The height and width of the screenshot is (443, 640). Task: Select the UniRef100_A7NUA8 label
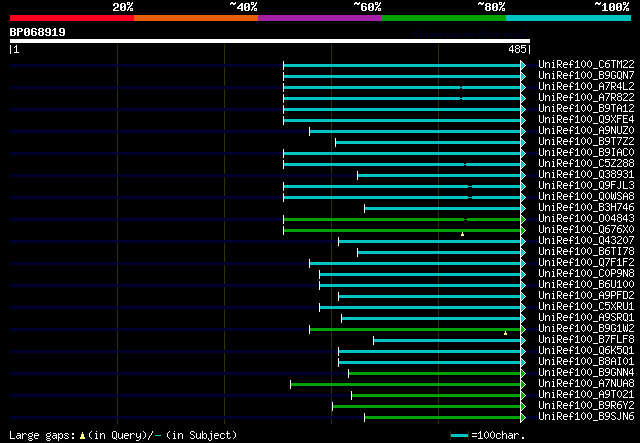tap(586, 384)
